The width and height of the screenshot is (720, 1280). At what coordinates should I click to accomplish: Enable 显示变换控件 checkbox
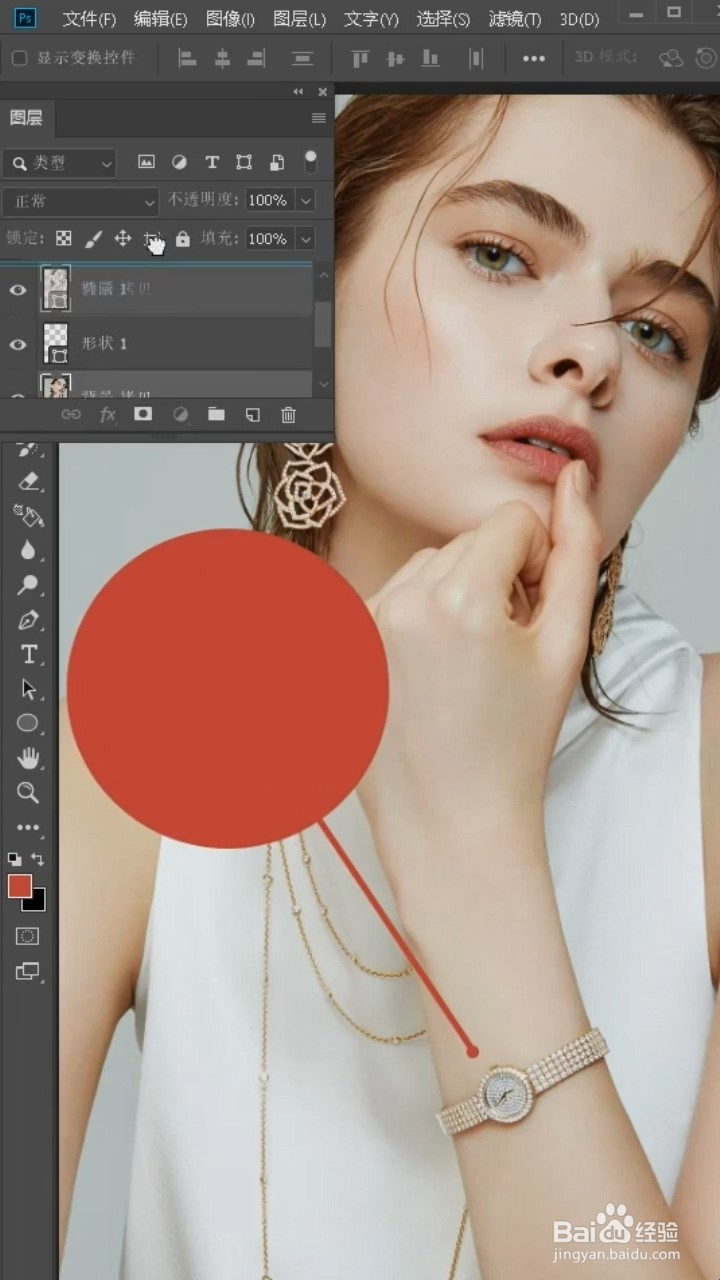tap(19, 58)
